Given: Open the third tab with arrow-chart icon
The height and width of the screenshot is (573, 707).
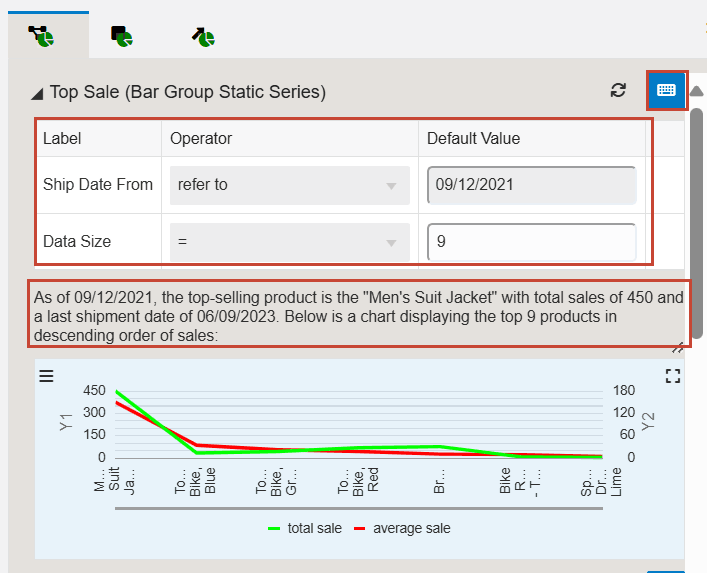Looking at the screenshot, I should click(203, 36).
